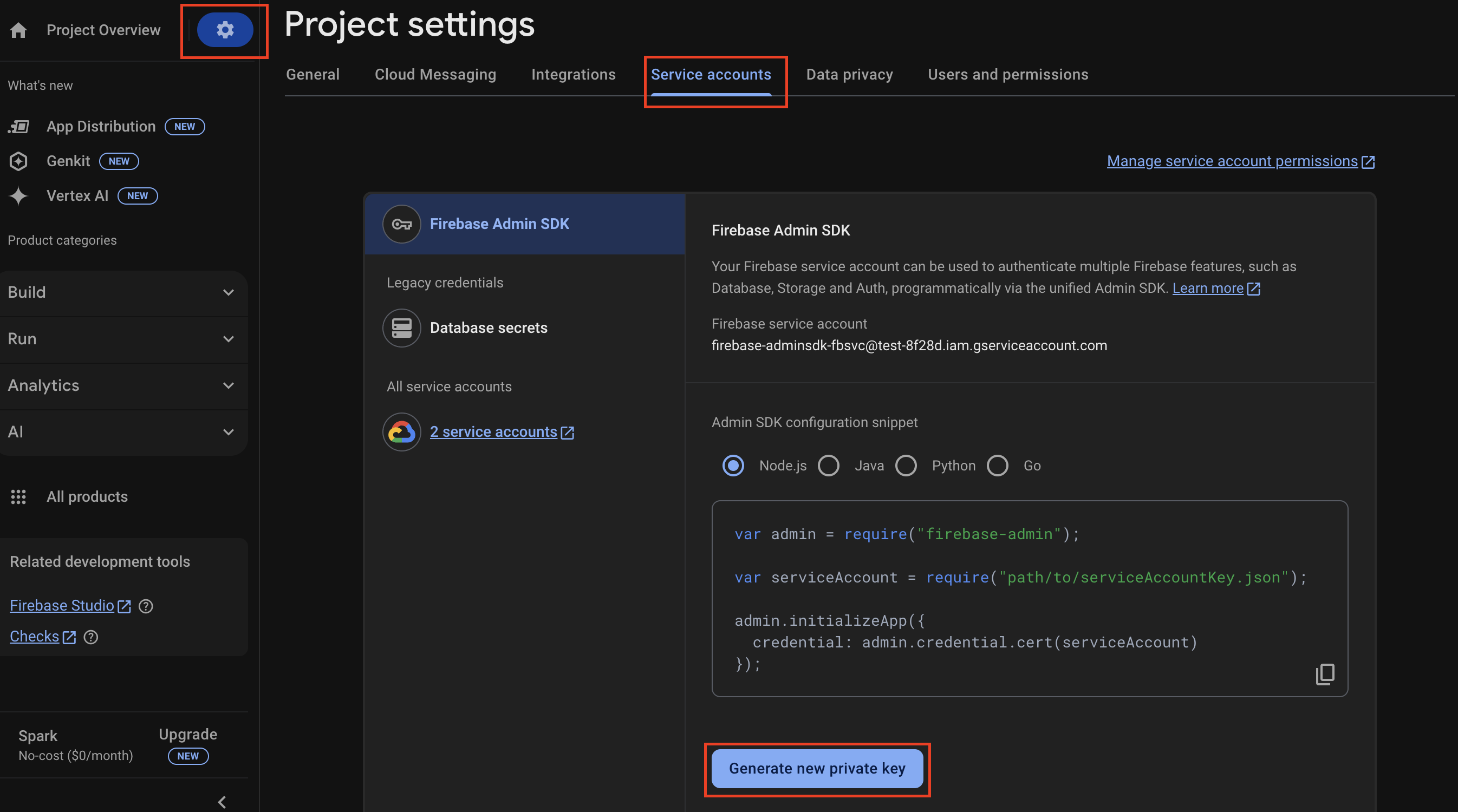Go to Users and permissions tab
1458x812 pixels.
click(x=1008, y=75)
